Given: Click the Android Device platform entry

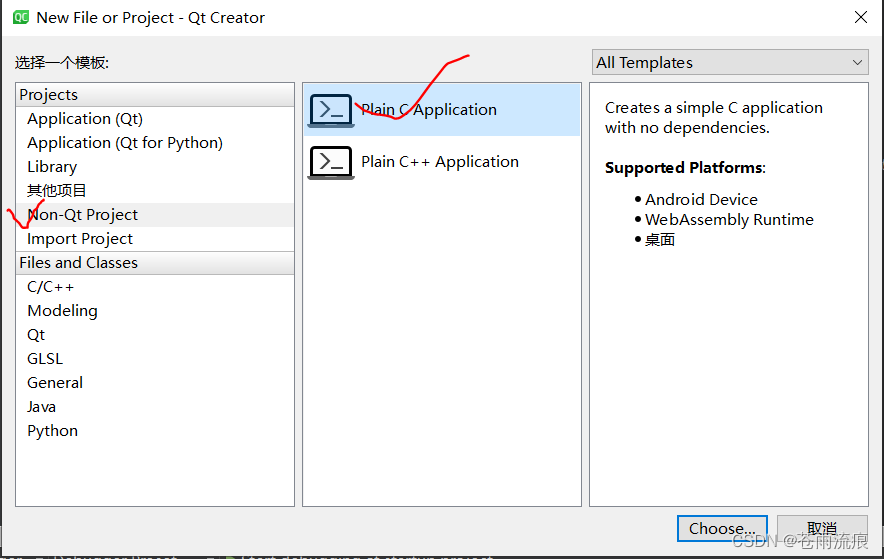Looking at the screenshot, I should 701,199.
